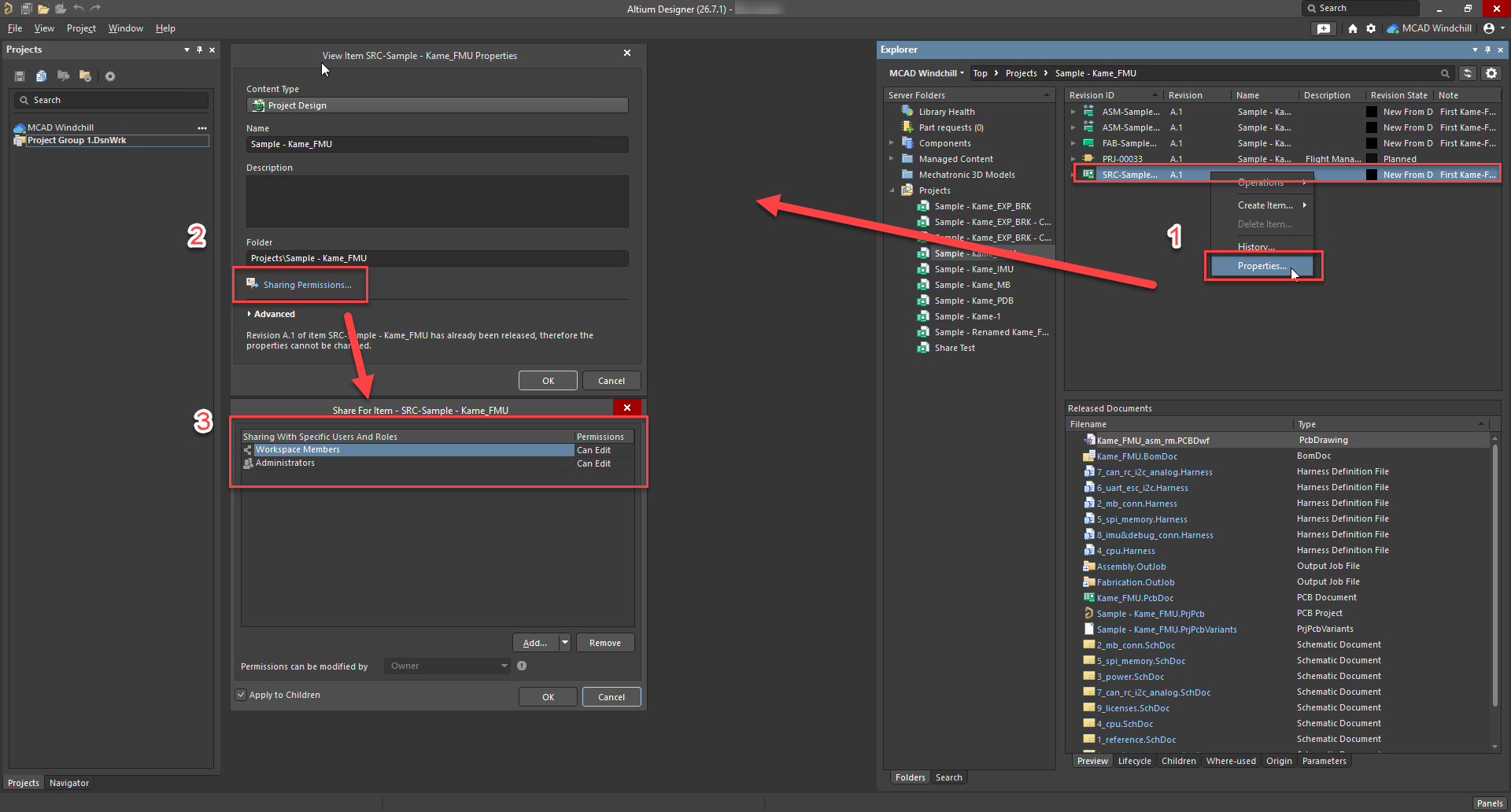This screenshot has height=812, width=1511.
Task: Click the Compile documents icon in the Projects panel toolbar
Action: (41, 76)
